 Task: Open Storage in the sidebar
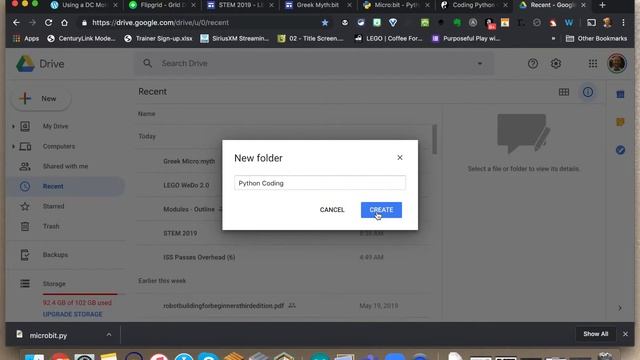[x=54, y=284]
